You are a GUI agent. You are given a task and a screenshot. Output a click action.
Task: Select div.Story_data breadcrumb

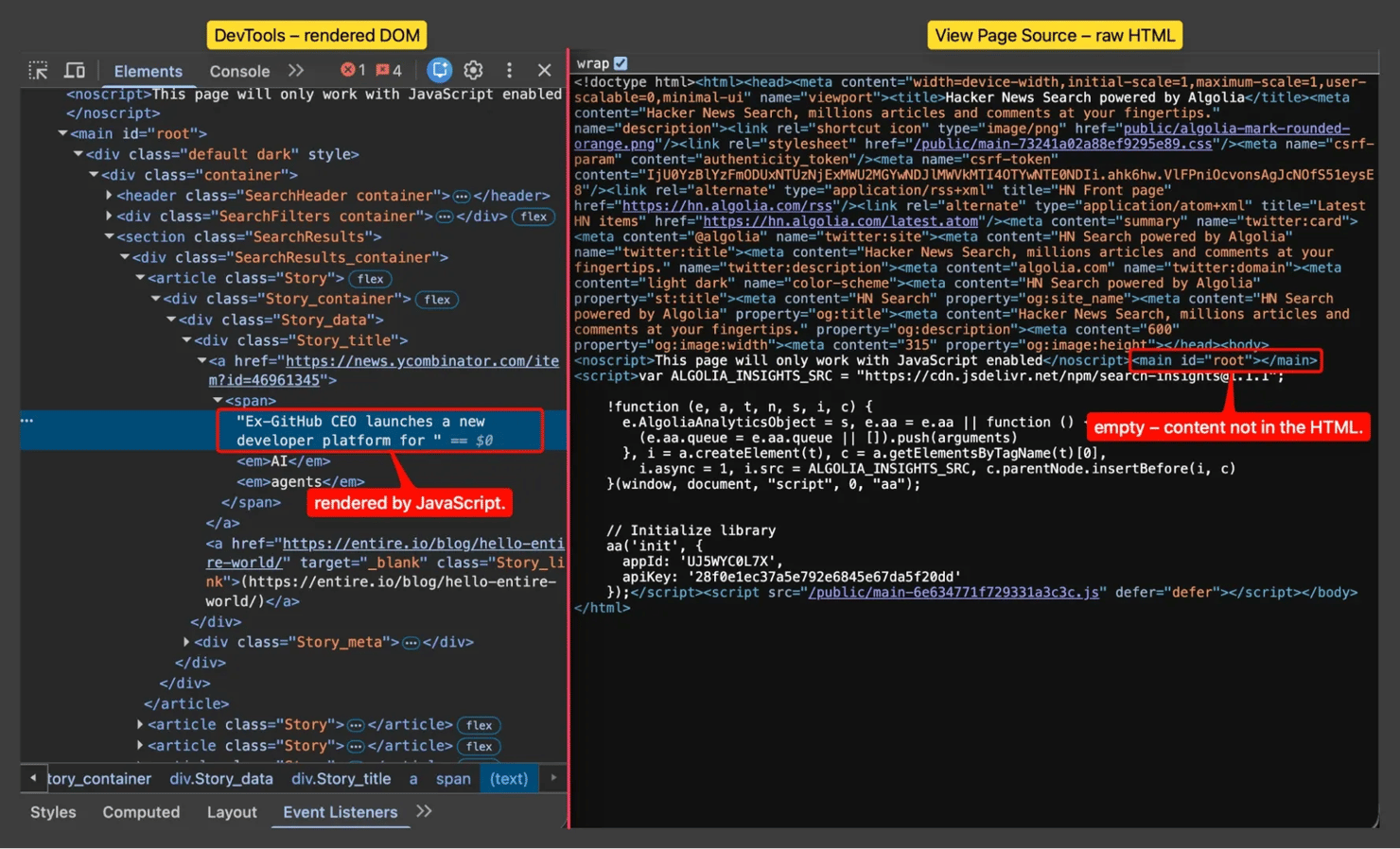tap(221, 779)
